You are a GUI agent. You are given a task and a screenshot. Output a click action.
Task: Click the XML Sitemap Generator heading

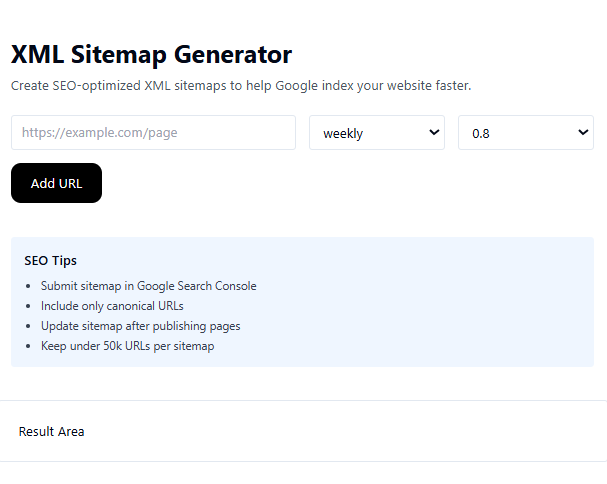tap(151, 54)
